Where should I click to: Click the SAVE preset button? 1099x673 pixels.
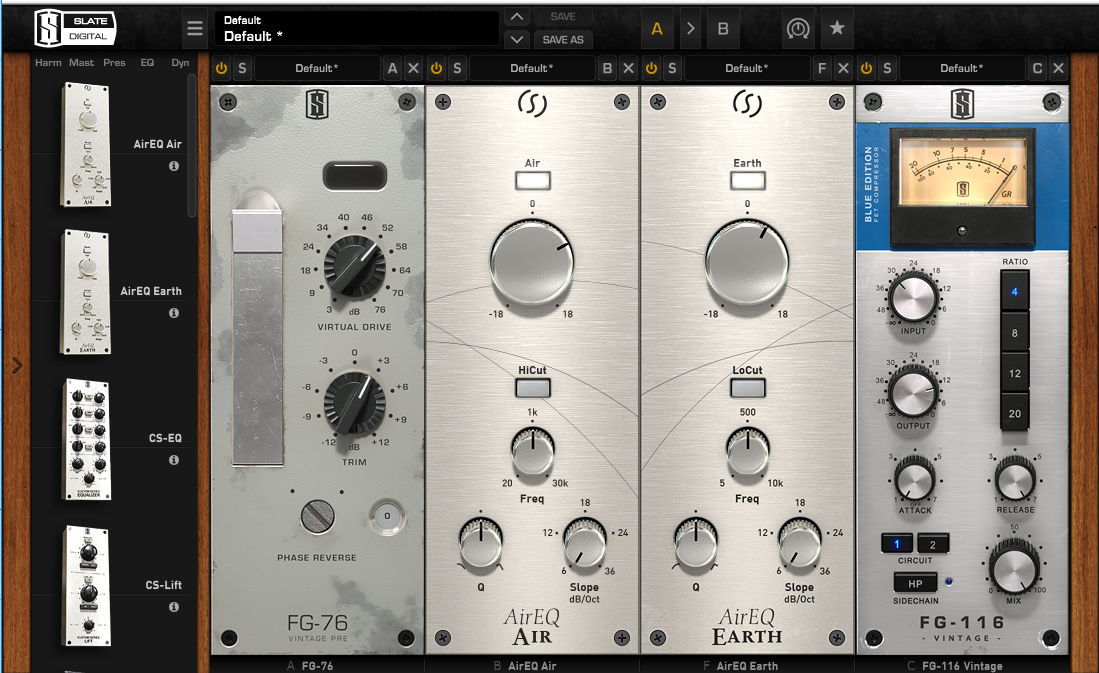[563, 17]
